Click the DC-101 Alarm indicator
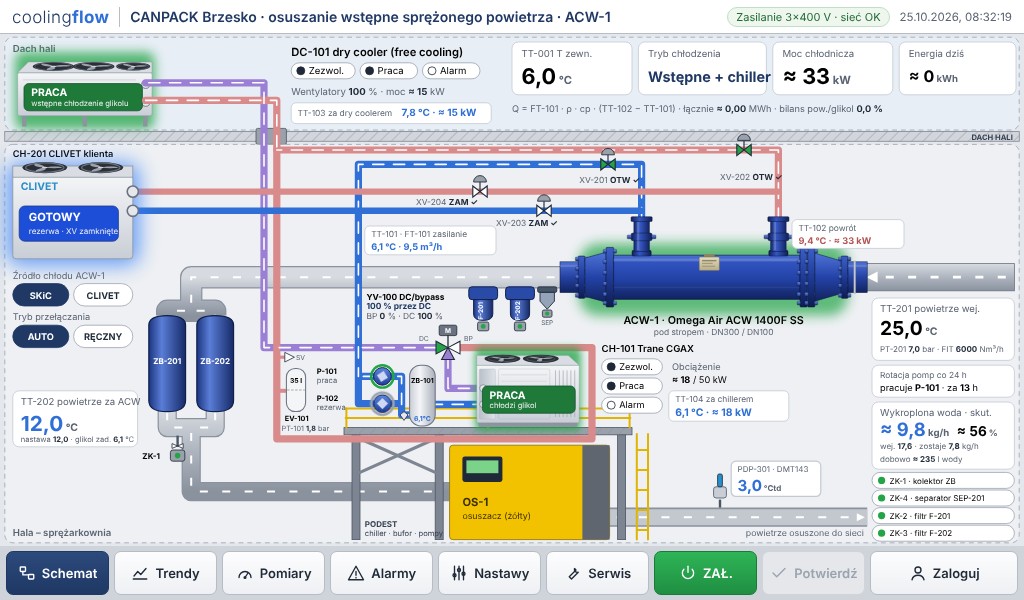The image size is (1024, 600). coord(451,71)
